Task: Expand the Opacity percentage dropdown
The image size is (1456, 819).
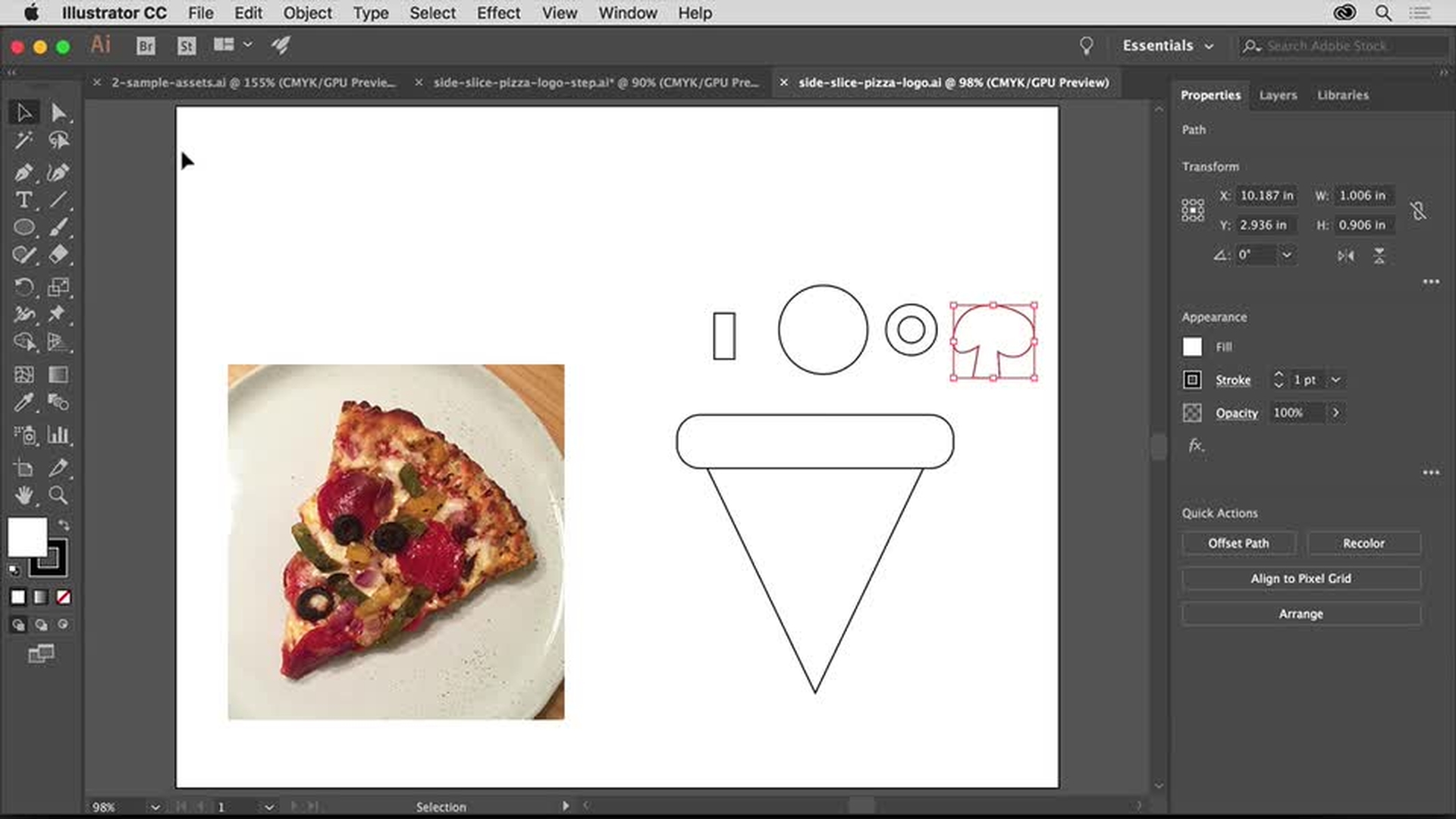Action: [1336, 412]
